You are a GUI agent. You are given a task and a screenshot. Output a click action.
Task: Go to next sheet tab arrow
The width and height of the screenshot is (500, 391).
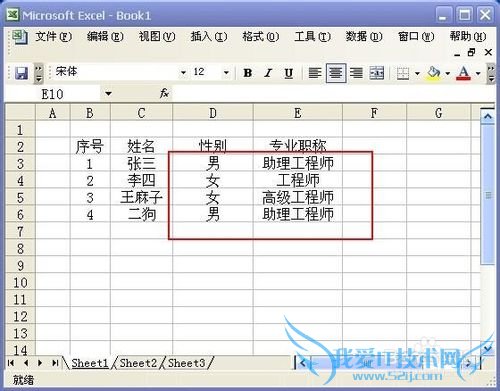click(40, 363)
